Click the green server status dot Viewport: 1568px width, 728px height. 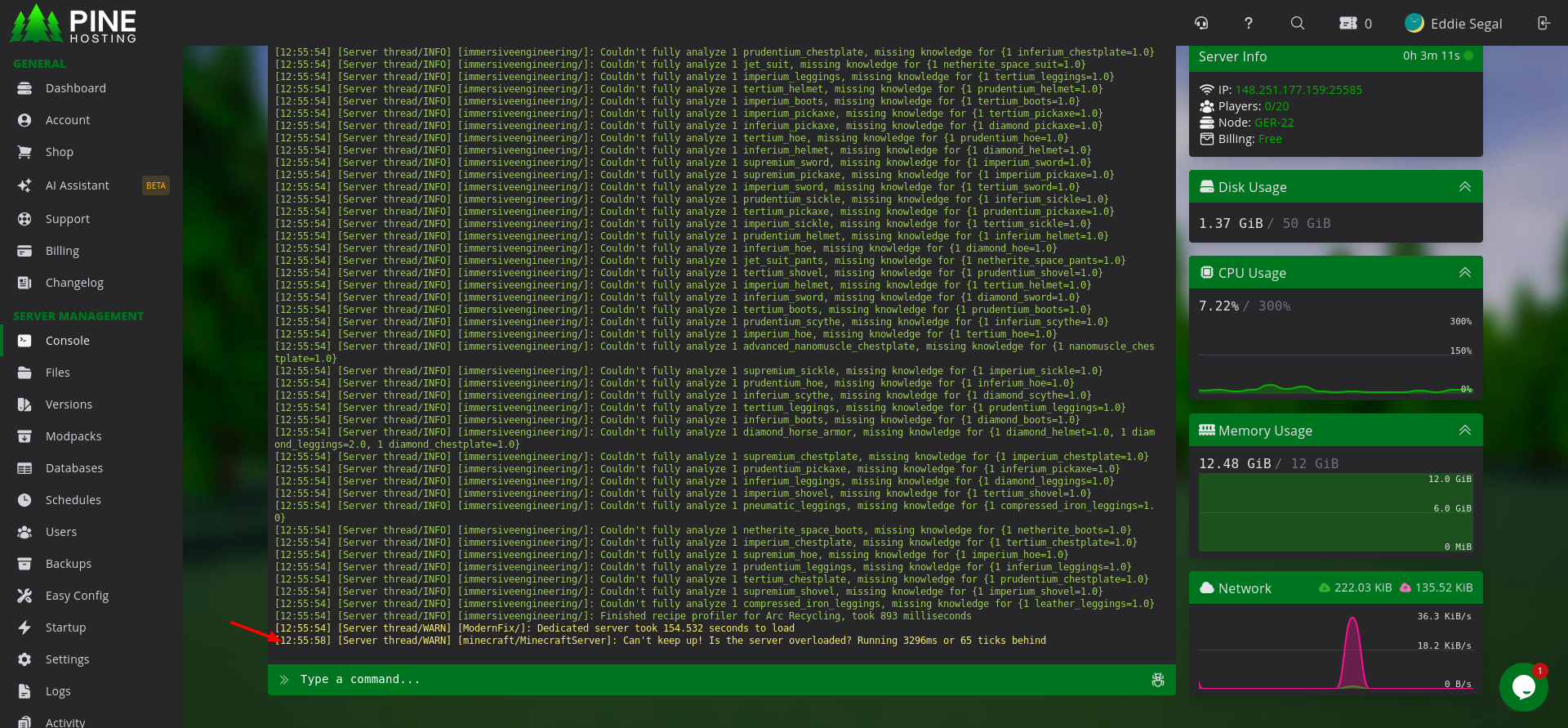[x=1468, y=56]
